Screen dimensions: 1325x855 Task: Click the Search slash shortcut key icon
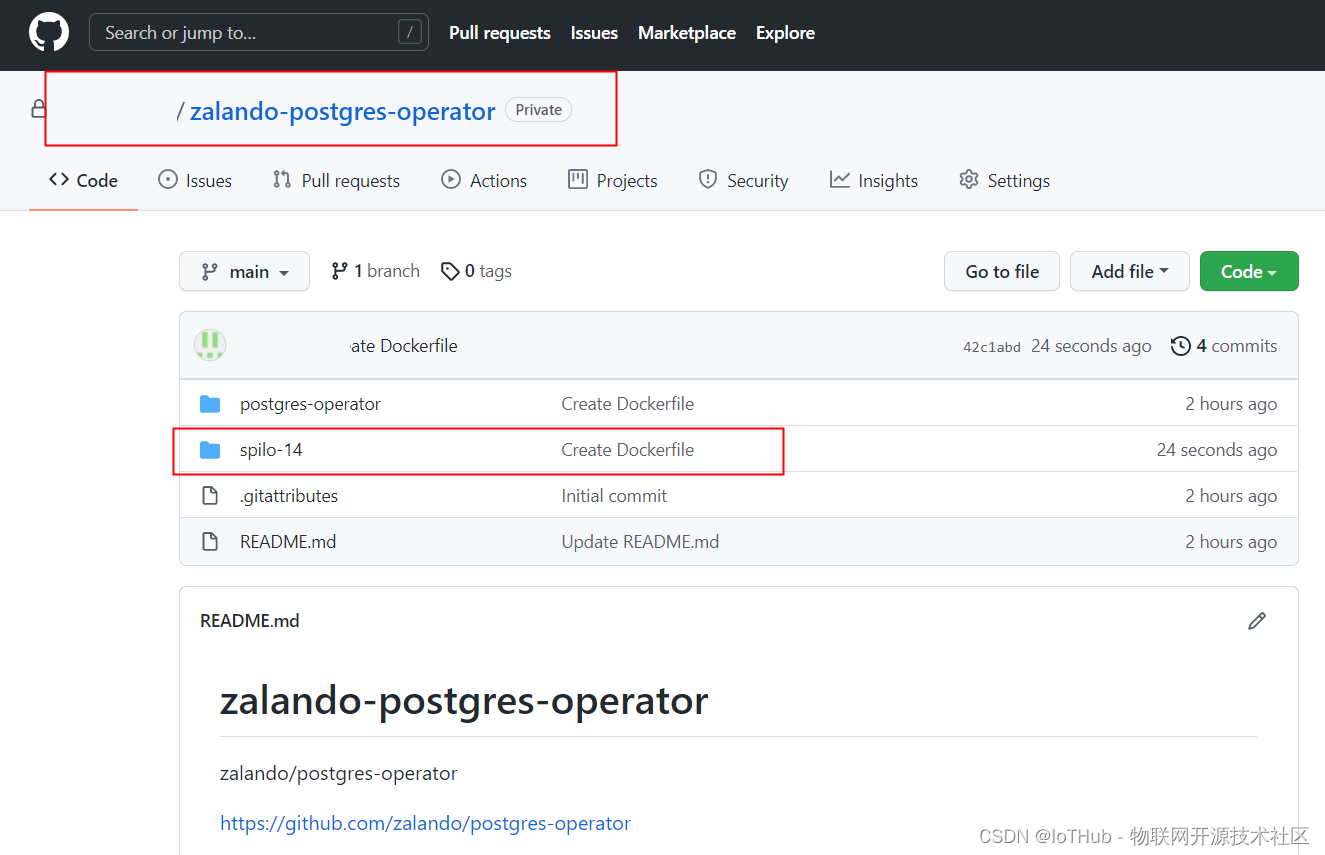click(x=410, y=32)
